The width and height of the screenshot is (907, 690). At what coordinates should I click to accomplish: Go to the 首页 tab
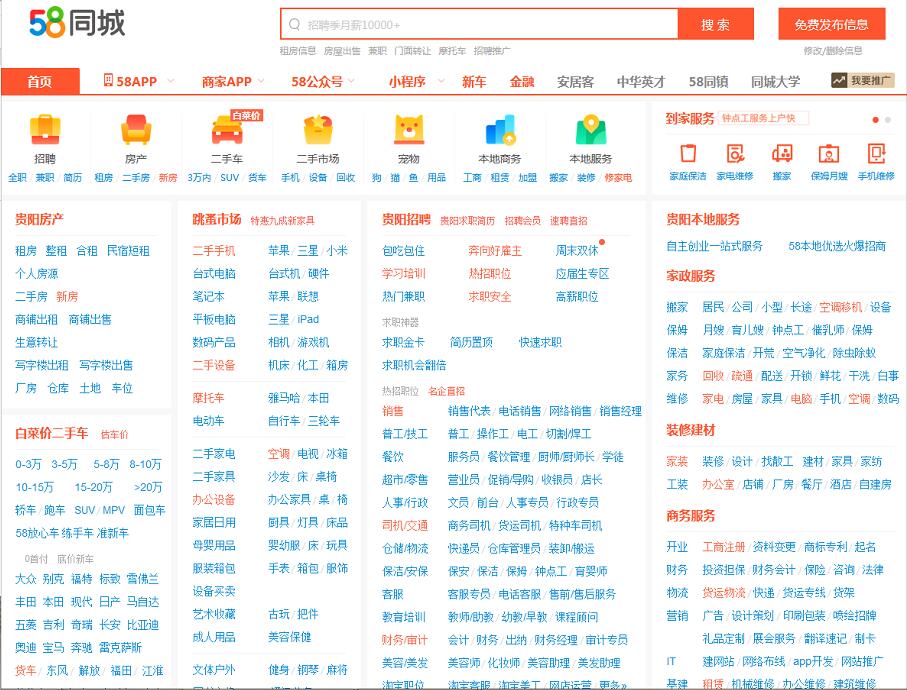[x=40, y=82]
